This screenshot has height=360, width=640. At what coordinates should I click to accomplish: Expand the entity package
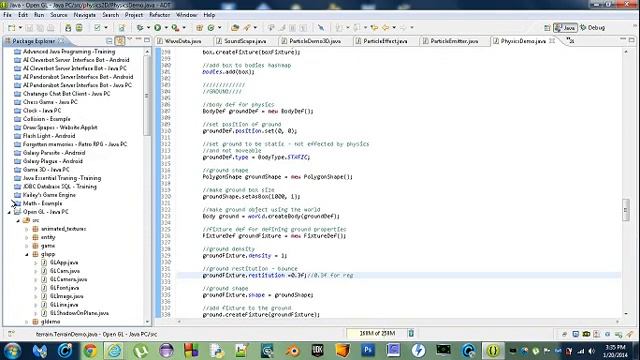27,237
